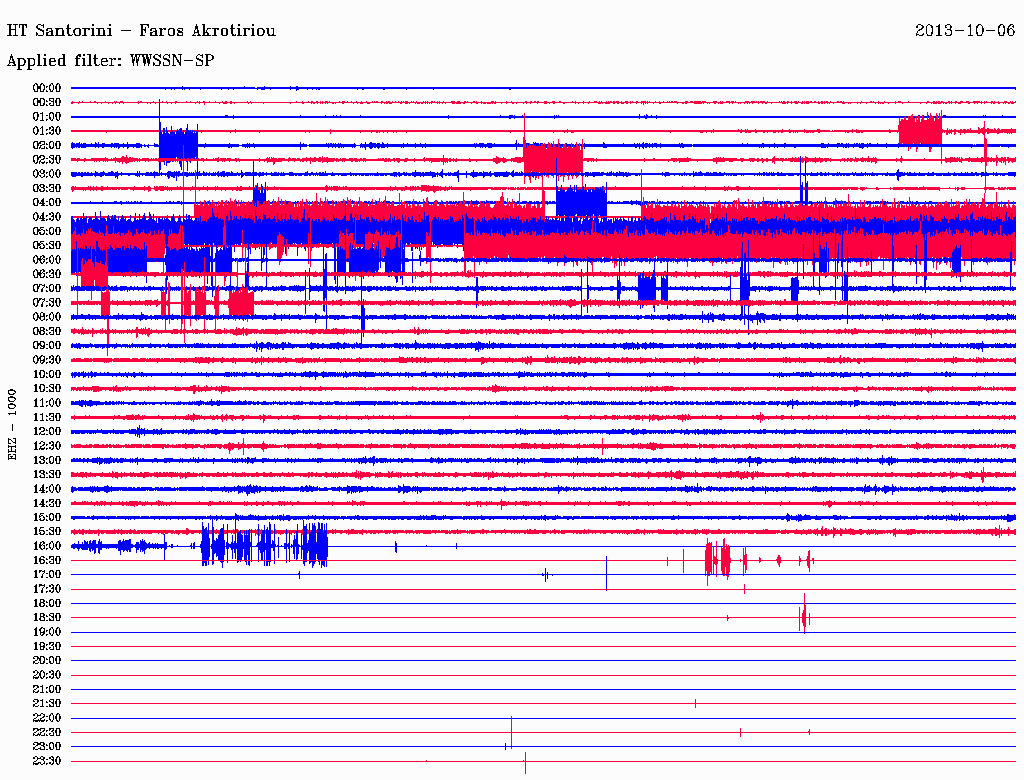Click the 03:00 time label
This screenshot has height=780, width=1024.
[x=47, y=174]
